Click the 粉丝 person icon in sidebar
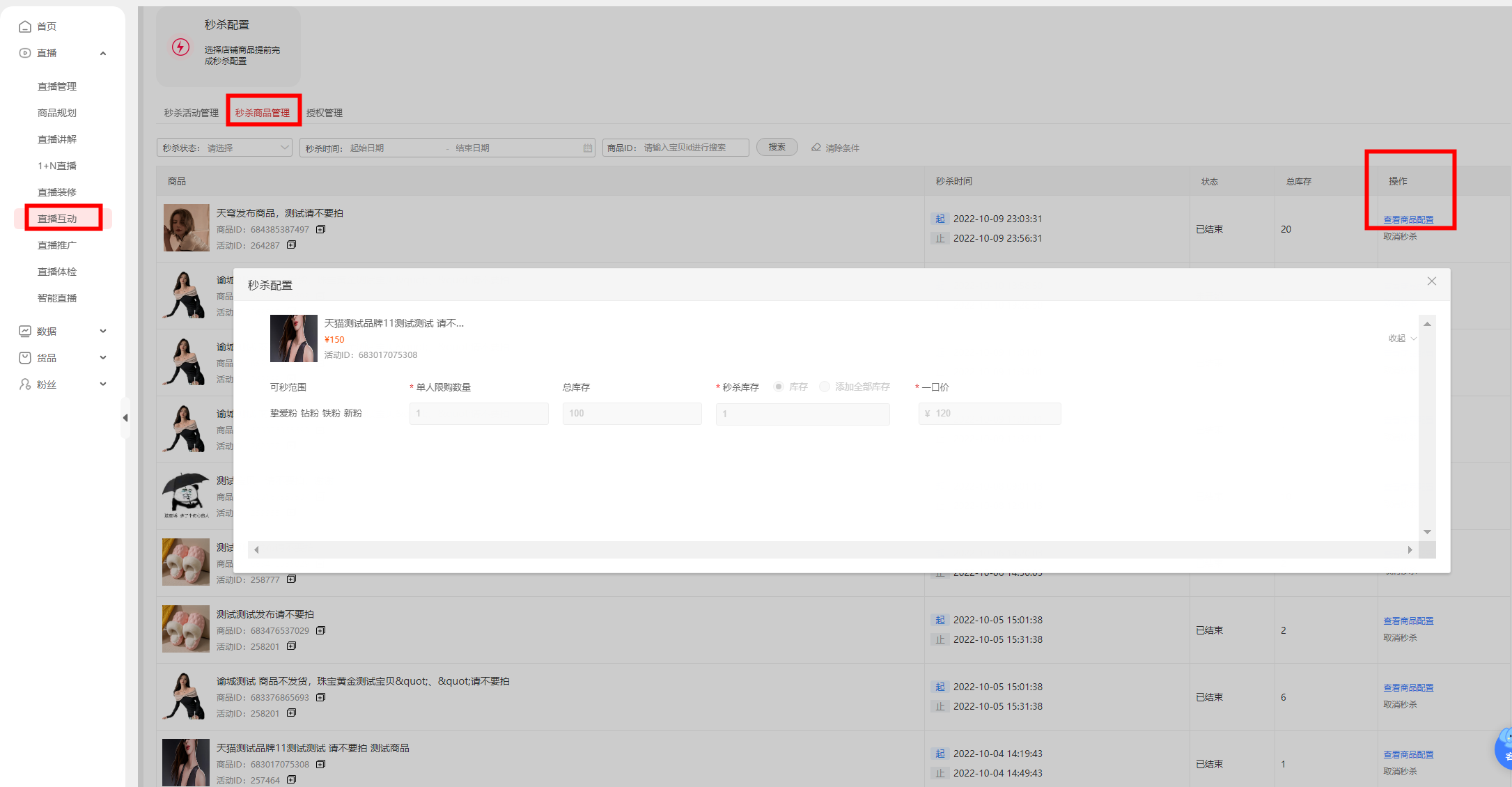 (25, 384)
